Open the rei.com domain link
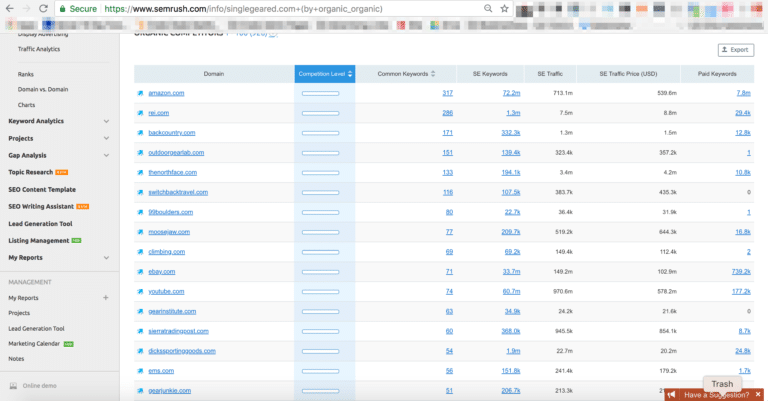Image resolution: width=768 pixels, height=401 pixels. 159,113
